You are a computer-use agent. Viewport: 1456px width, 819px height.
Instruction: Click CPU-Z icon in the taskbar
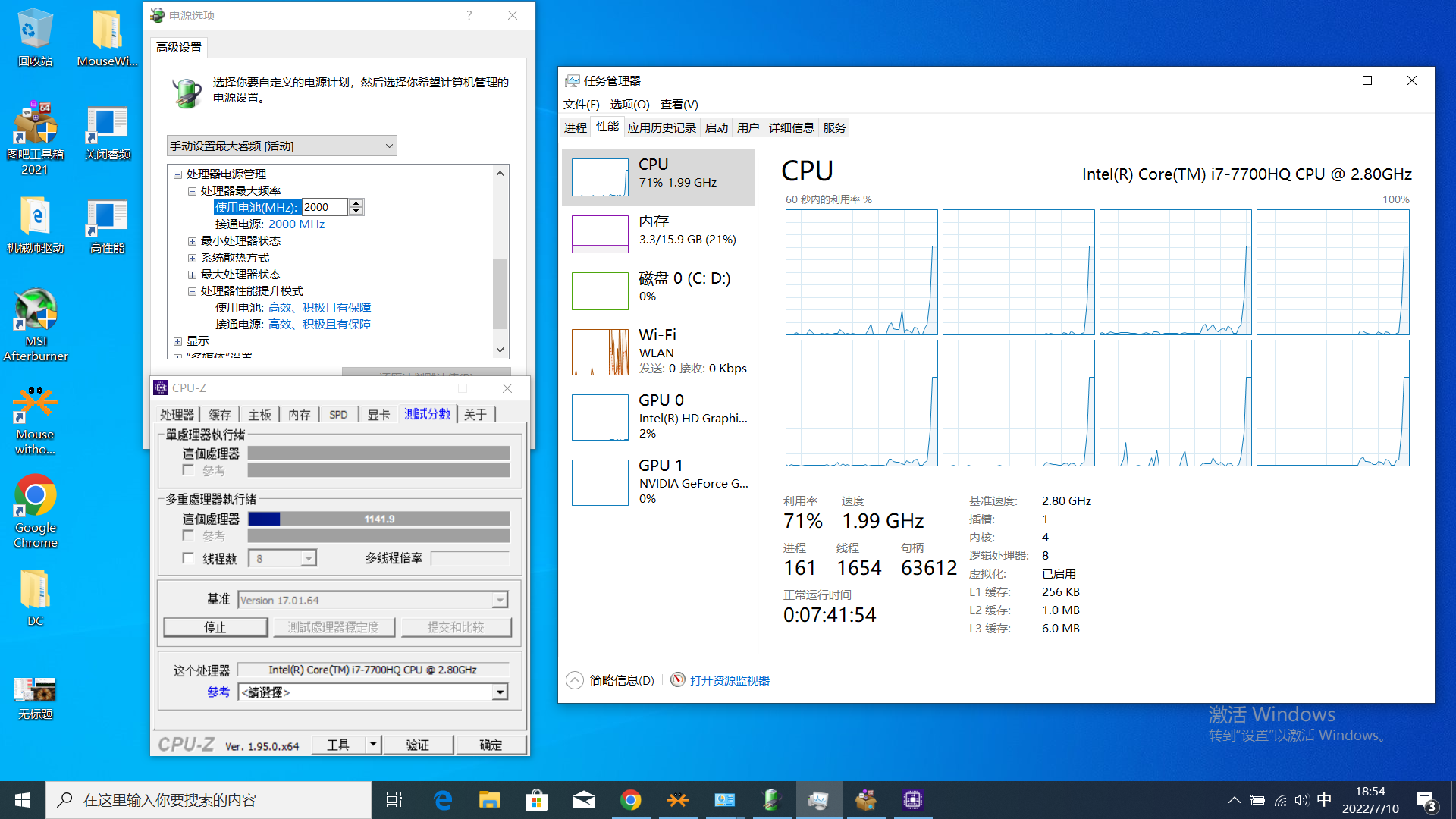912,800
